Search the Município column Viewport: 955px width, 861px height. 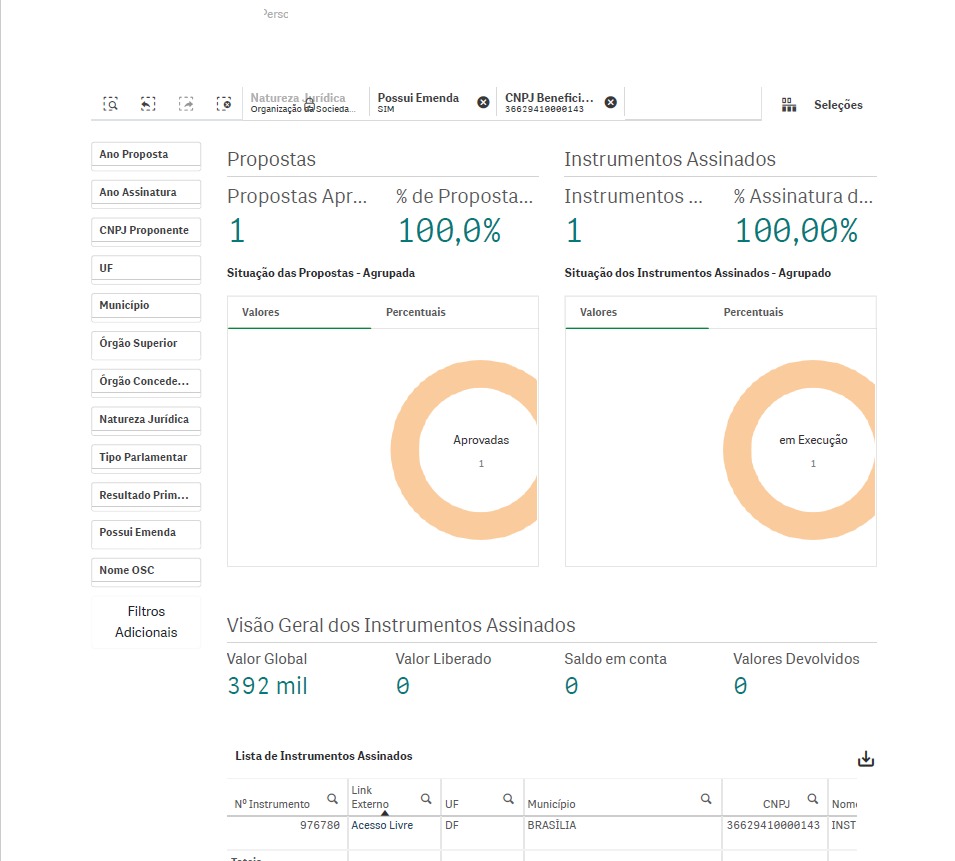pyautogui.click(x=706, y=799)
